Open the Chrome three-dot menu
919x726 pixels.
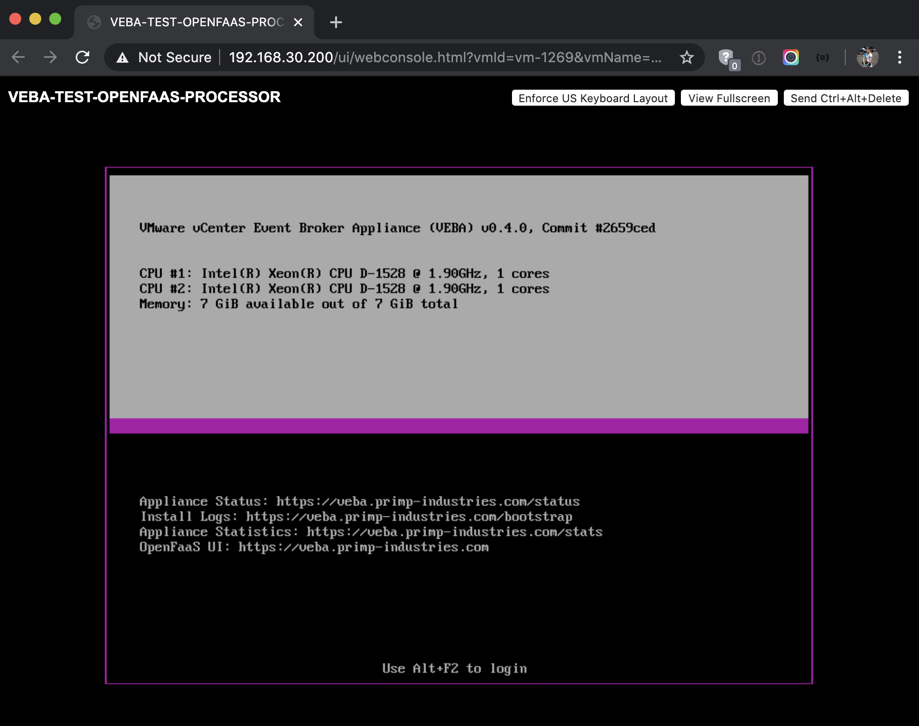tap(900, 58)
